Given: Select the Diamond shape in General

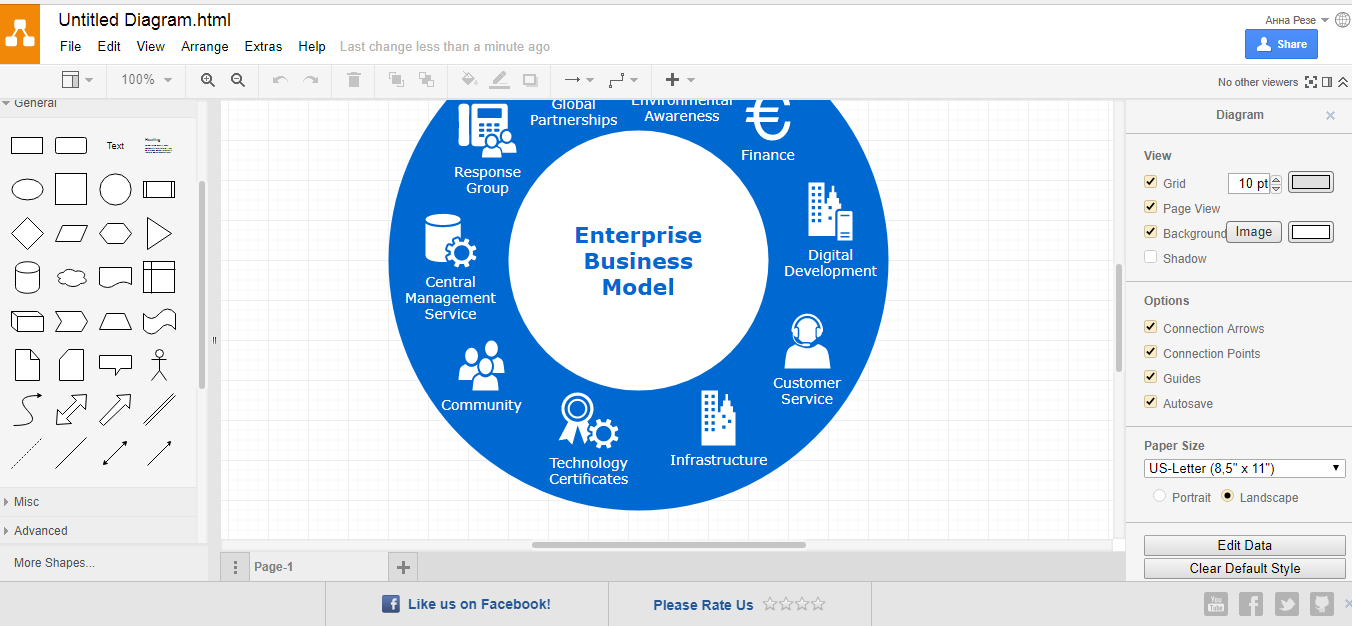Looking at the screenshot, I should [27, 234].
